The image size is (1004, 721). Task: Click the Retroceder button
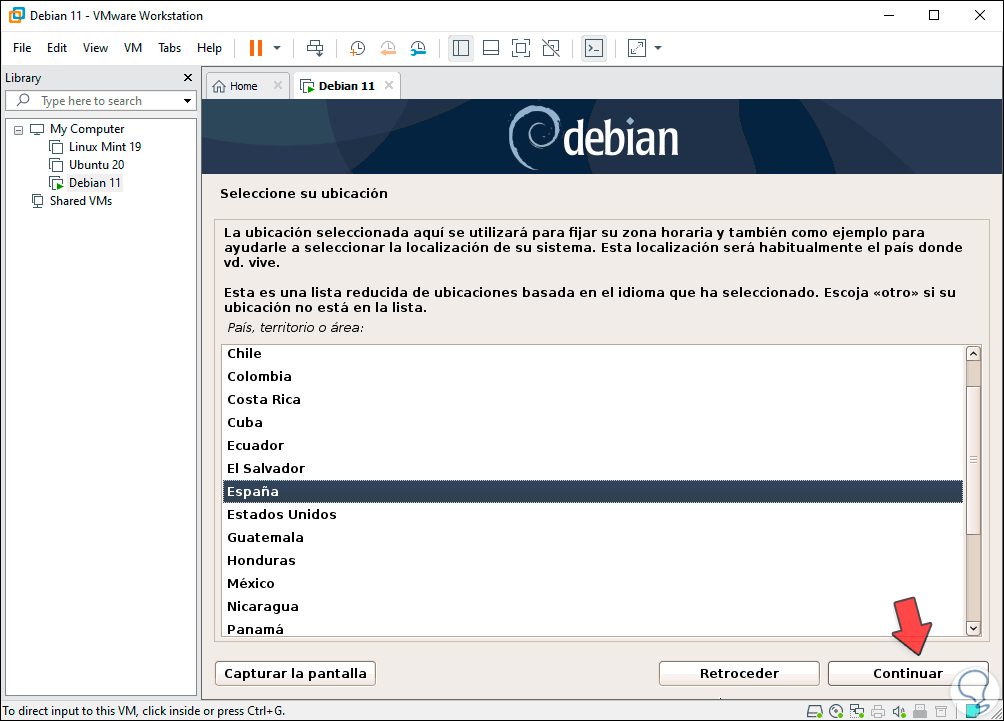click(739, 674)
